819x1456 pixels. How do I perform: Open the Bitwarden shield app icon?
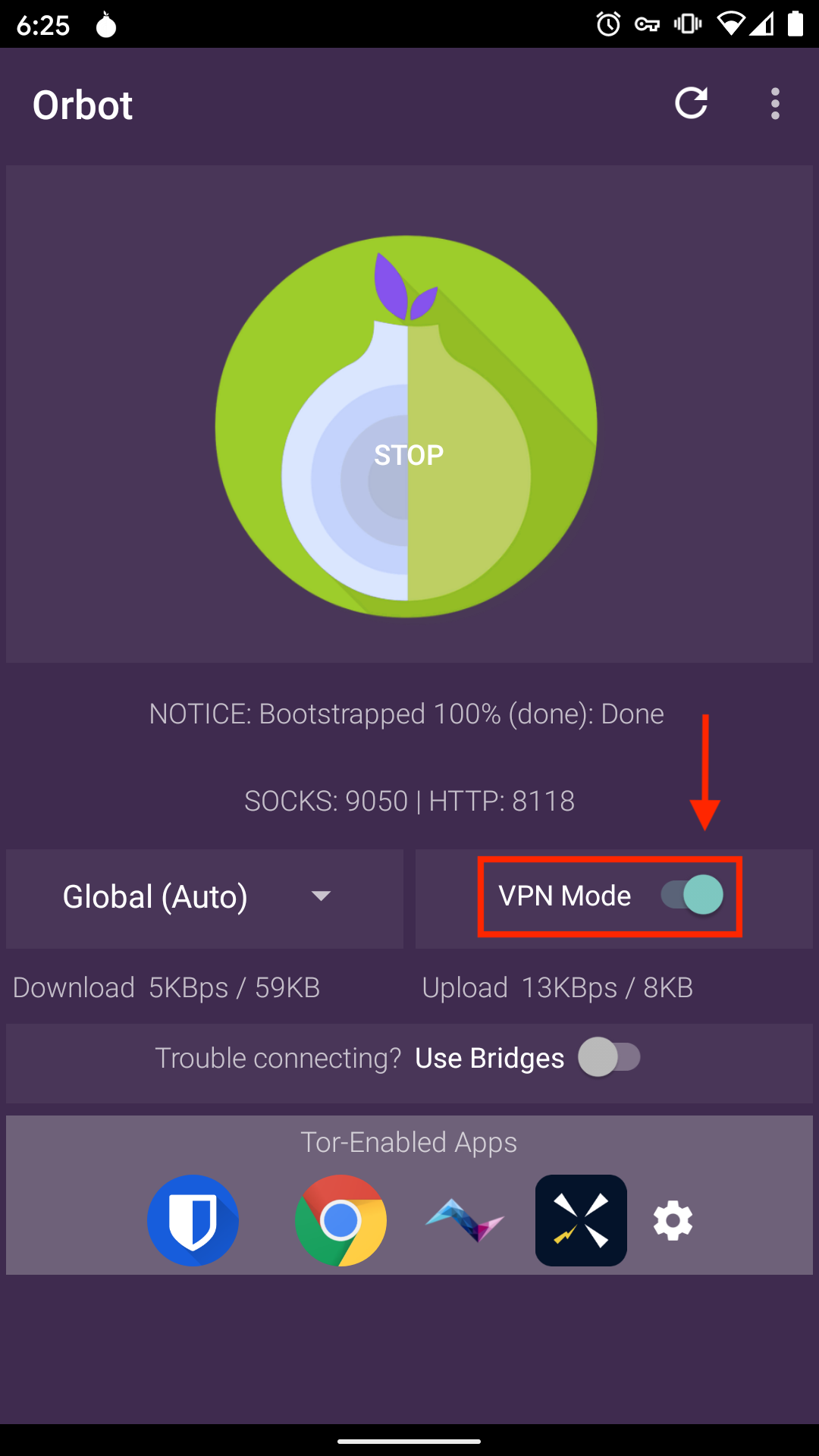pos(193,1220)
